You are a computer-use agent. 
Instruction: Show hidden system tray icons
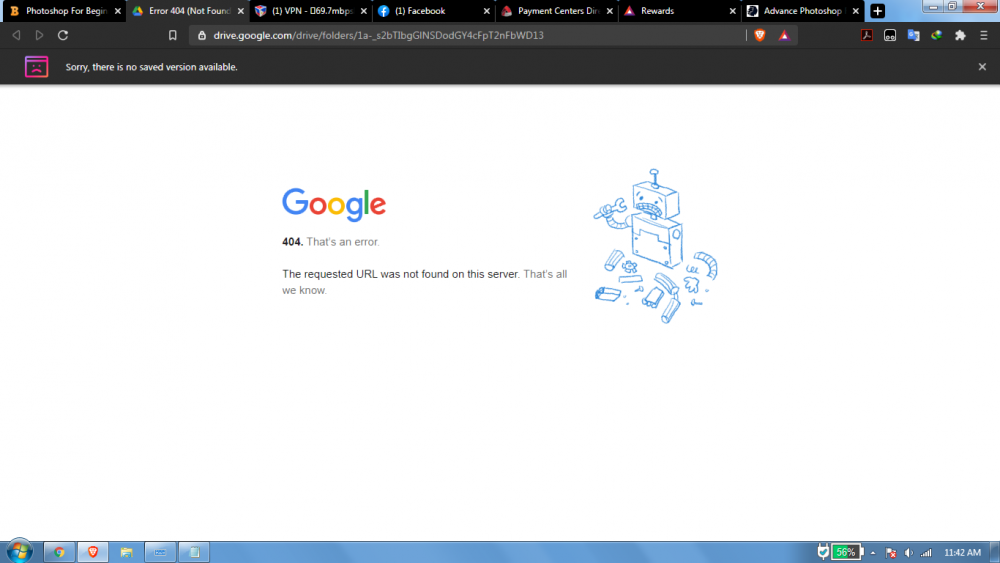(873, 553)
